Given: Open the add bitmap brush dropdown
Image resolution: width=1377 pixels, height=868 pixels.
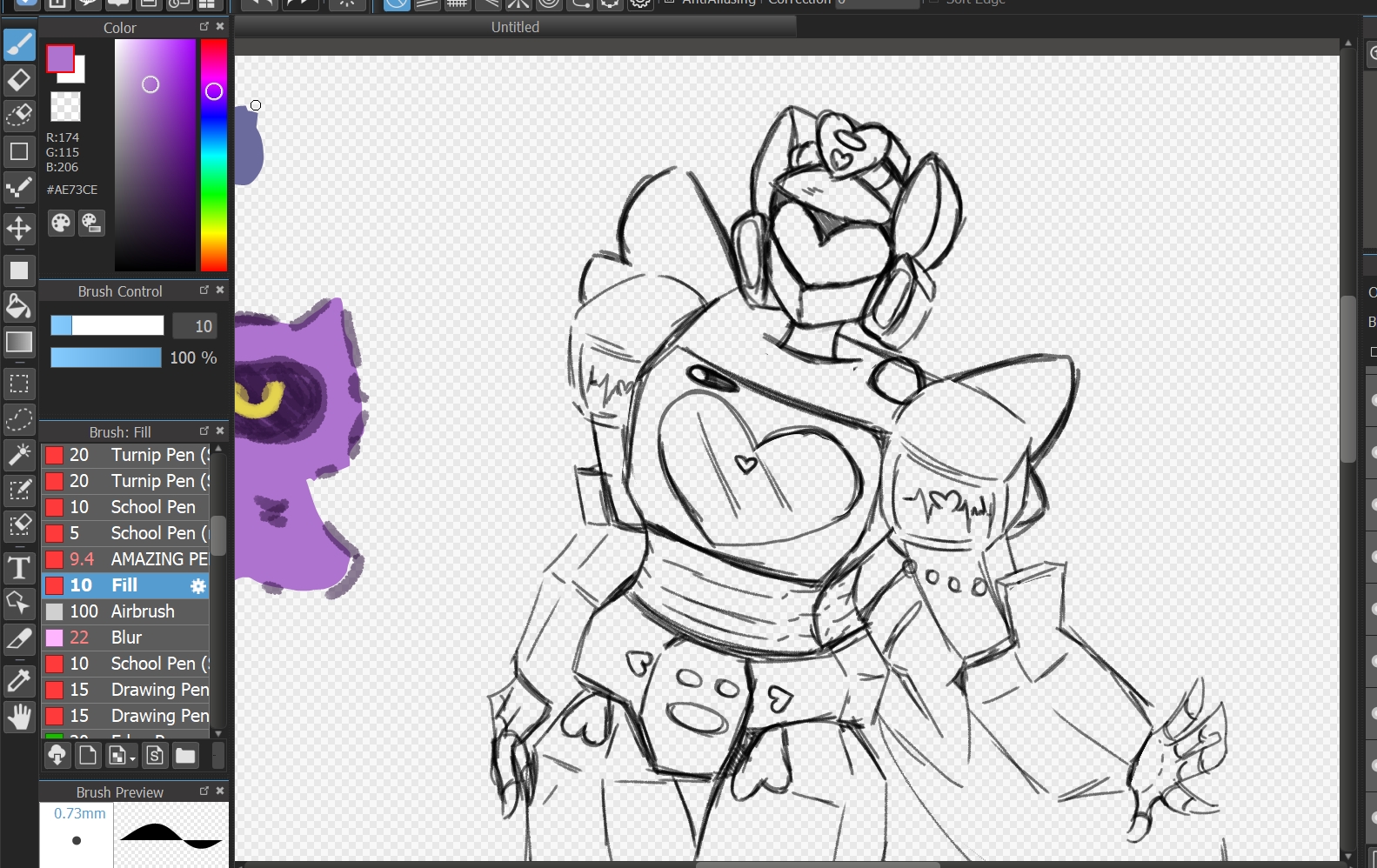Looking at the screenshot, I should [x=122, y=756].
